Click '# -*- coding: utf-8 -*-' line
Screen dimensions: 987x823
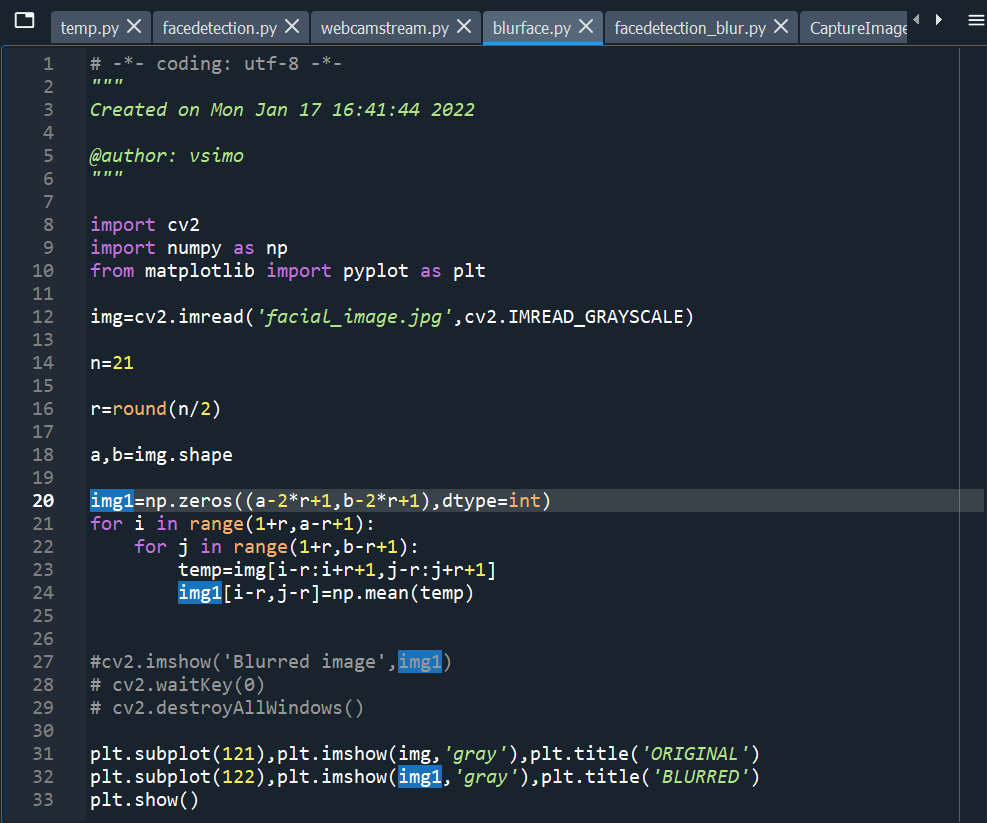(216, 64)
